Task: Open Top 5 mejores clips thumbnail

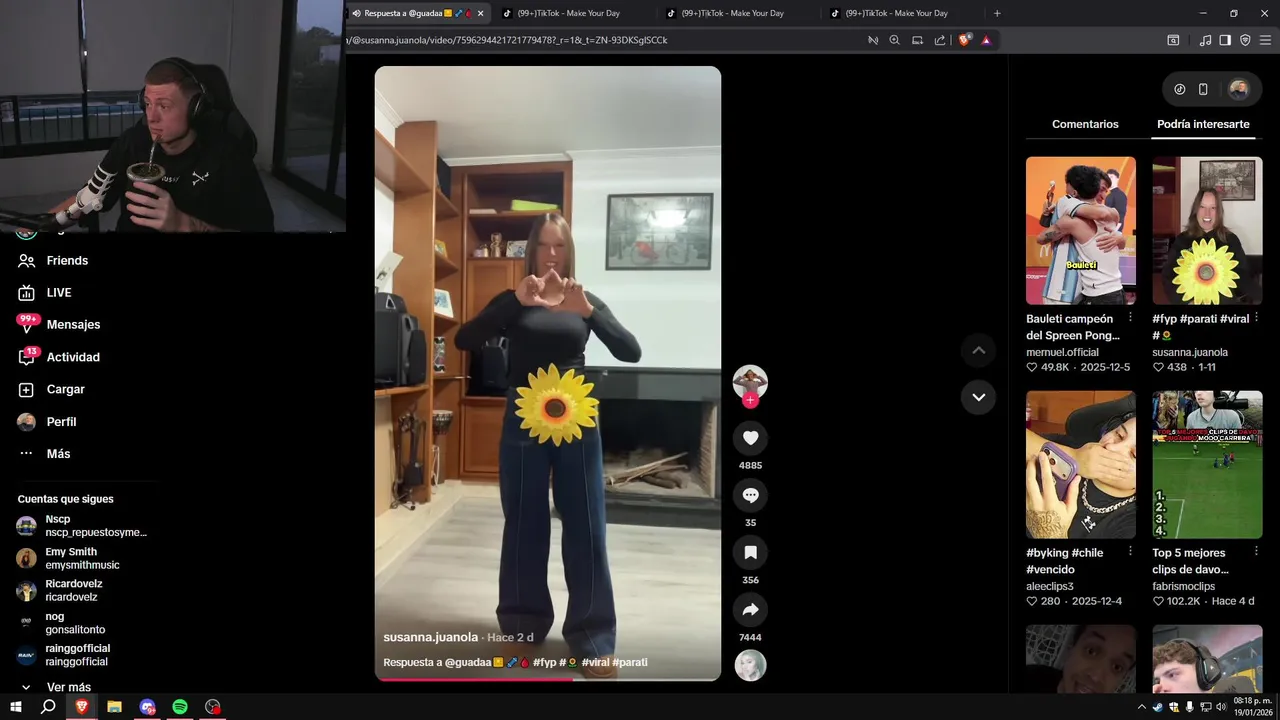Action: tap(1207, 464)
